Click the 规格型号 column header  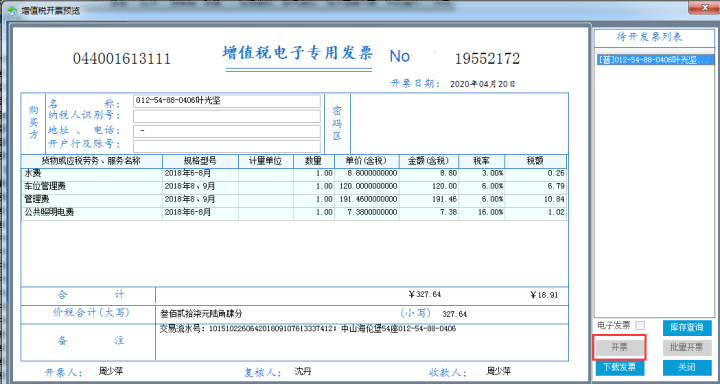[x=200, y=161]
